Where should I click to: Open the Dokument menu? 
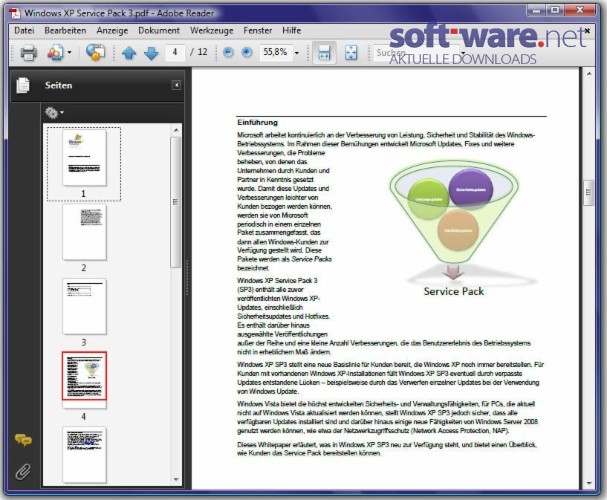coord(159,30)
